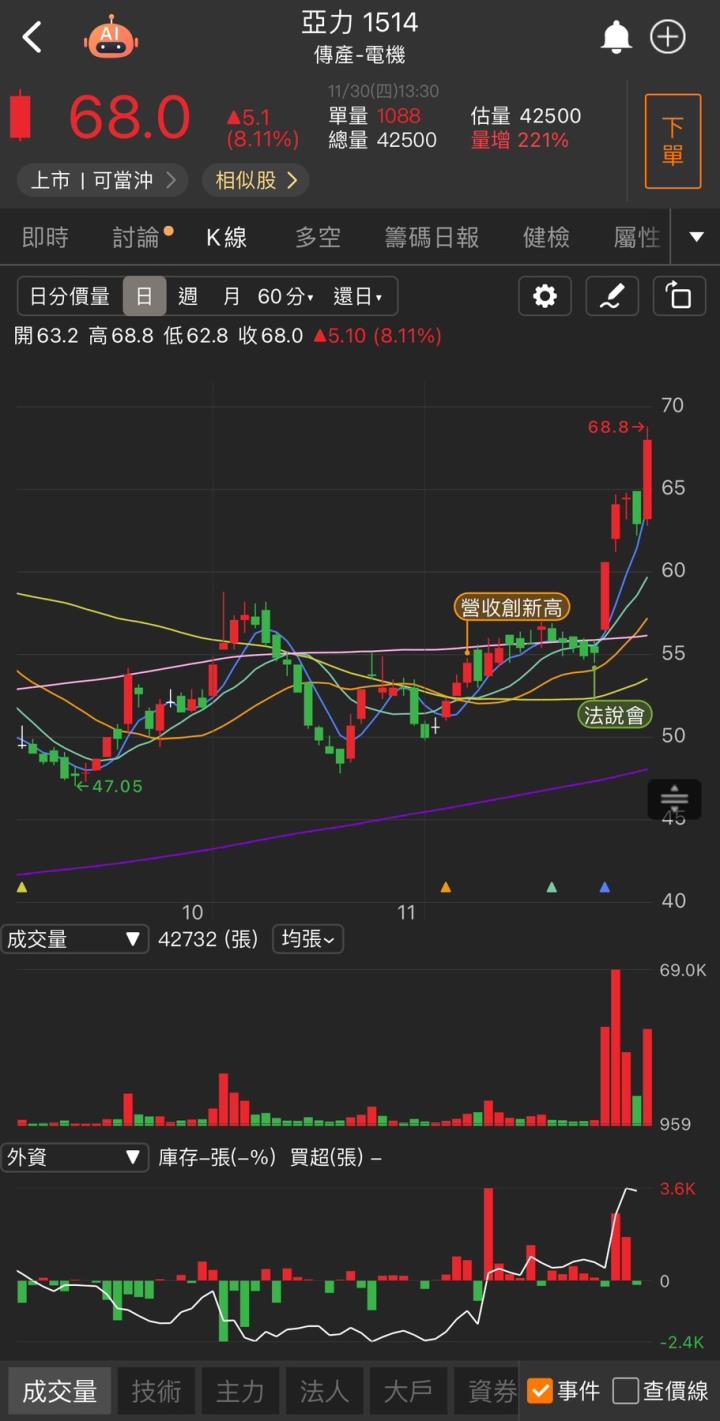Expand the 均張 volume average dropdown
The height and width of the screenshot is (1421, 720).
(307, 939)
